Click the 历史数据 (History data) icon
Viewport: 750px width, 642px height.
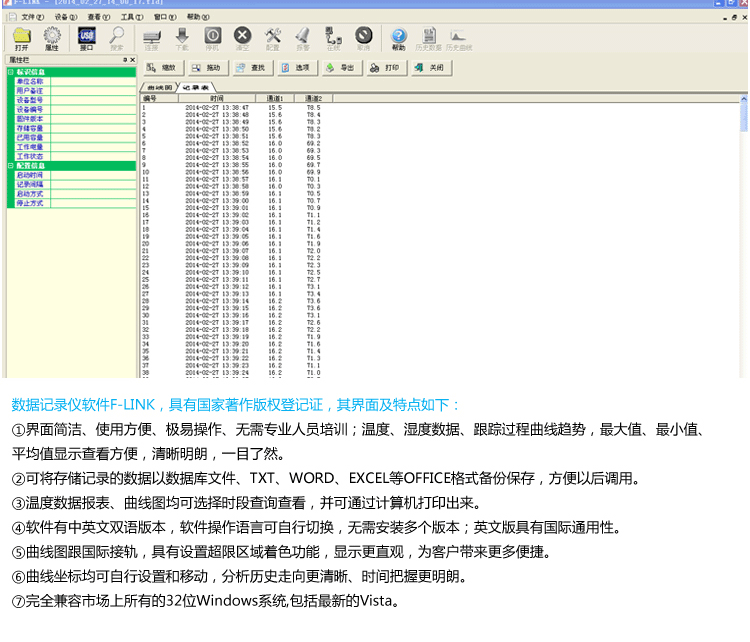pyautogui.click(x=430, y=38)
